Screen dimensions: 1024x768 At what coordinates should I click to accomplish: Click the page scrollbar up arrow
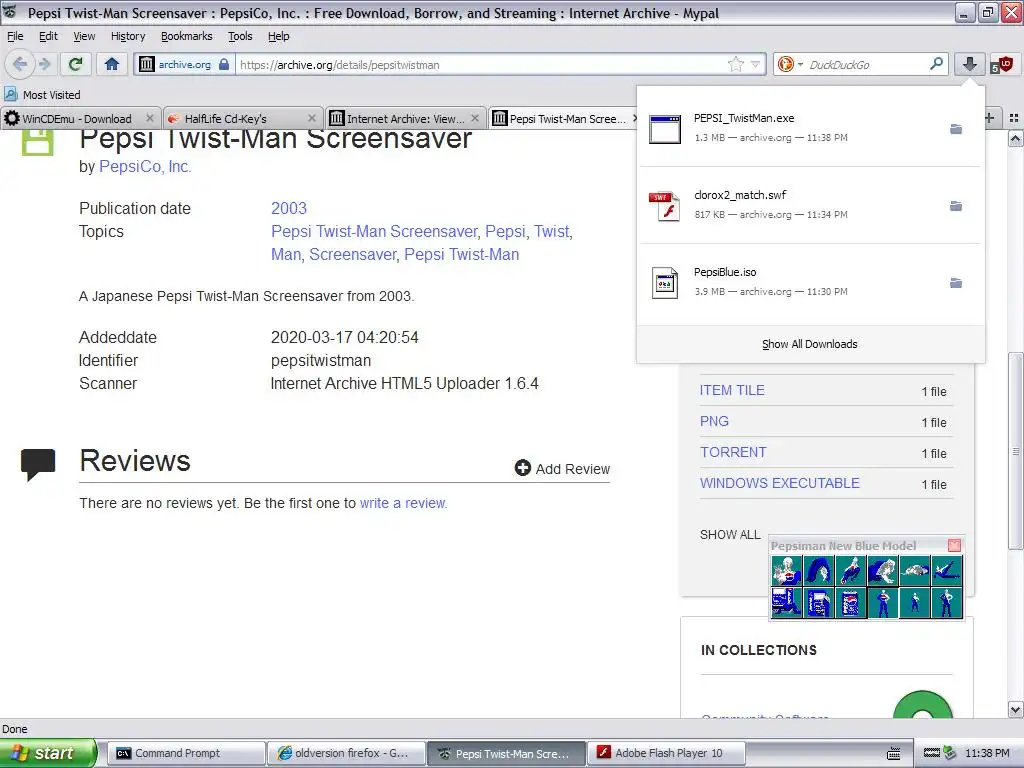pyautogui.click(x=1015, y=138)
